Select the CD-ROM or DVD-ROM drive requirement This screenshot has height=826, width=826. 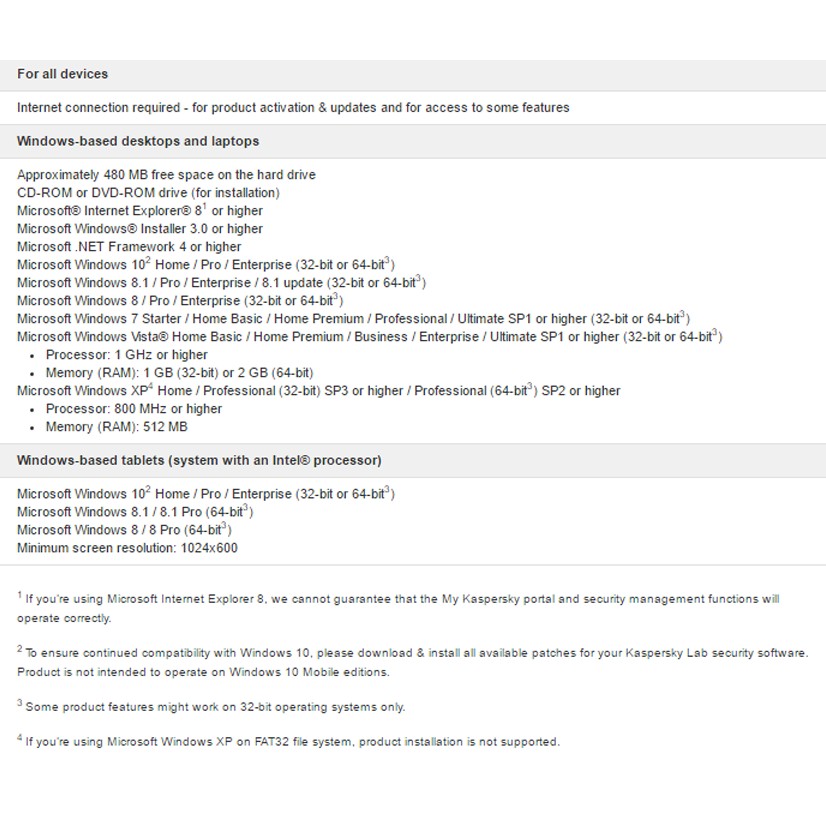(148, 193)
